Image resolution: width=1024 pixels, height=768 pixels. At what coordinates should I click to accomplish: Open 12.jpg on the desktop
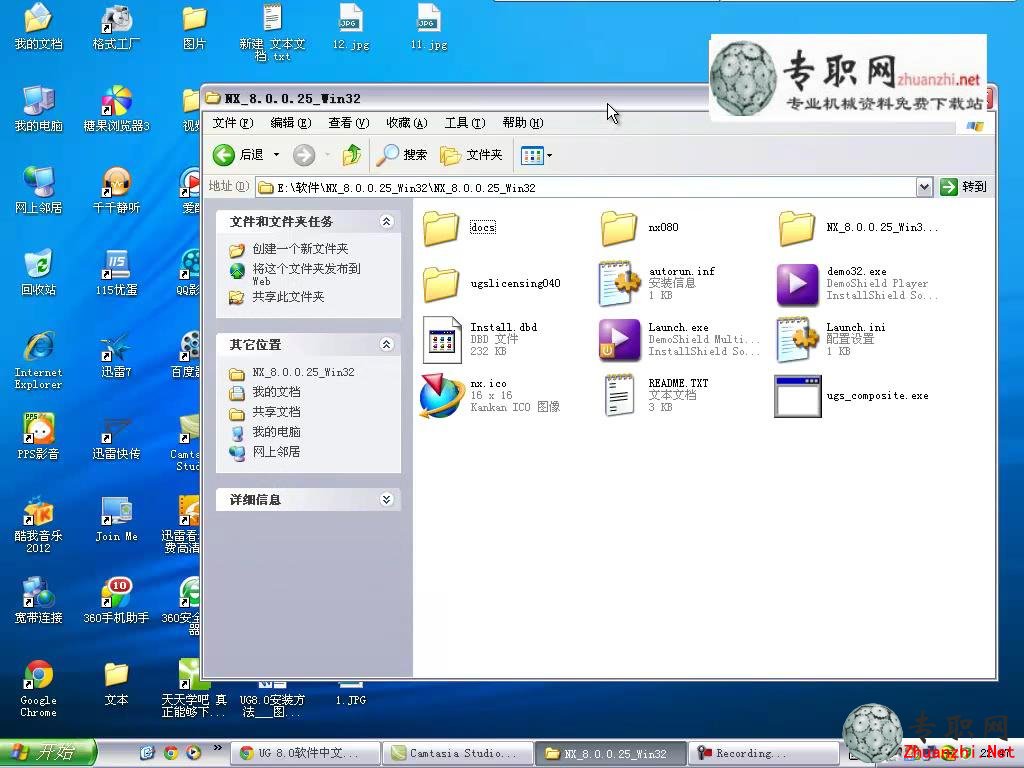pos(351,27)
